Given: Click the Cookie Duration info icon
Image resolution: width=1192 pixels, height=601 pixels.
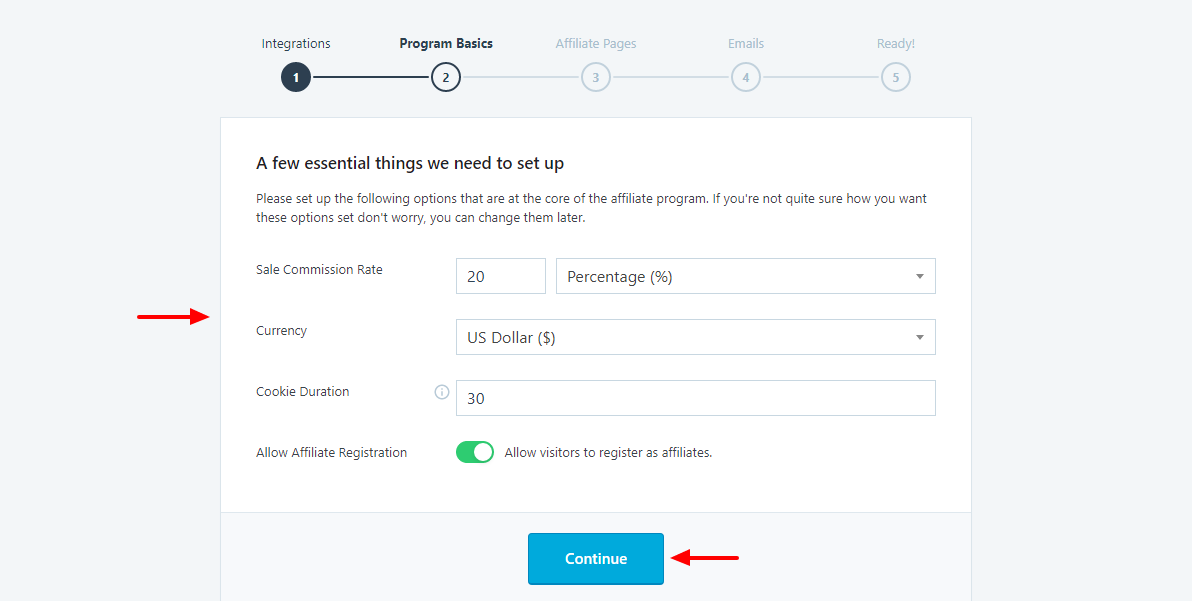Looking at the screenshot, I should pos(442,392).
